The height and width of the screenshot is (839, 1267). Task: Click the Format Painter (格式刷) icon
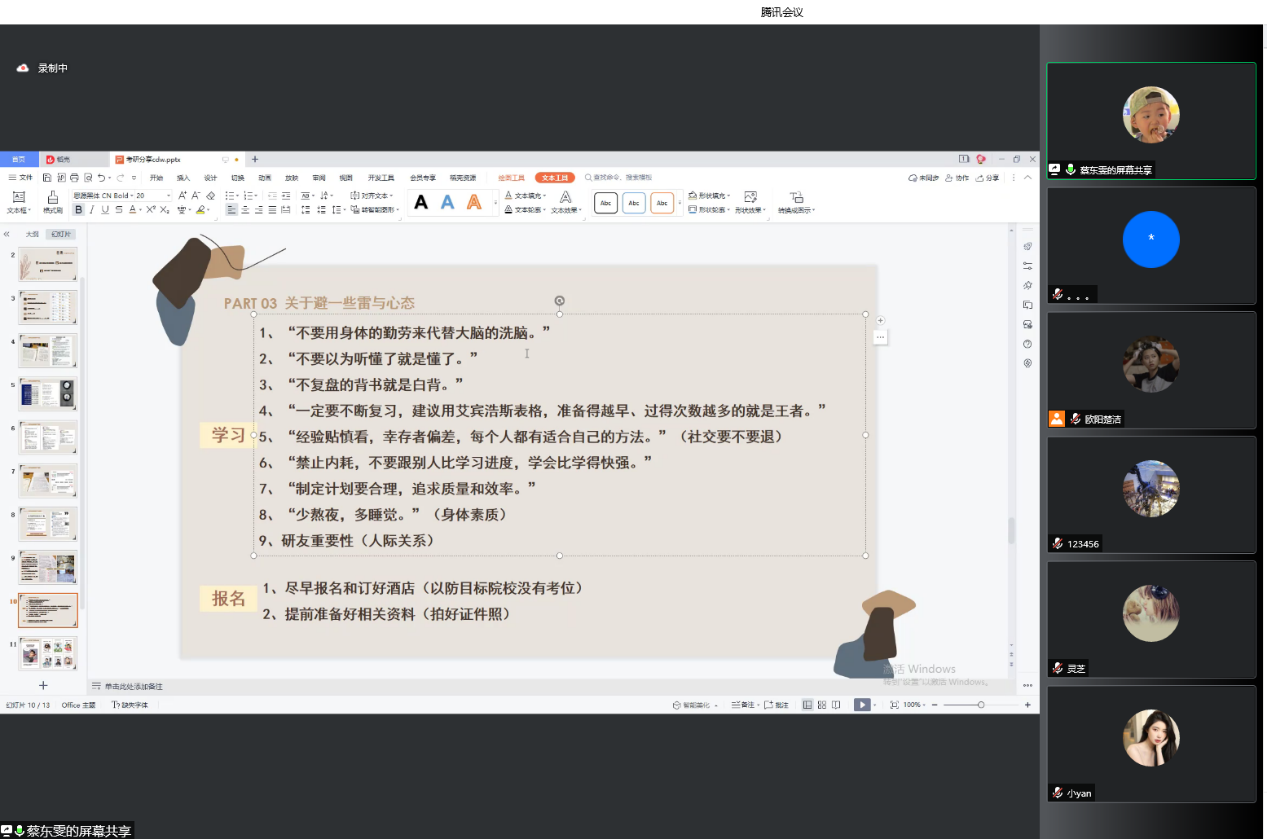tap(52, 200)
